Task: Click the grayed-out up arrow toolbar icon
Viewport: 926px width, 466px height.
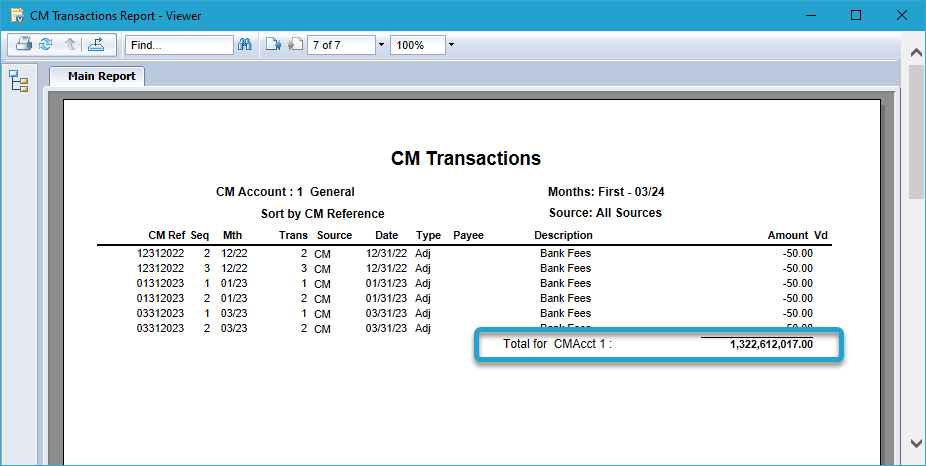Action: 70,44
